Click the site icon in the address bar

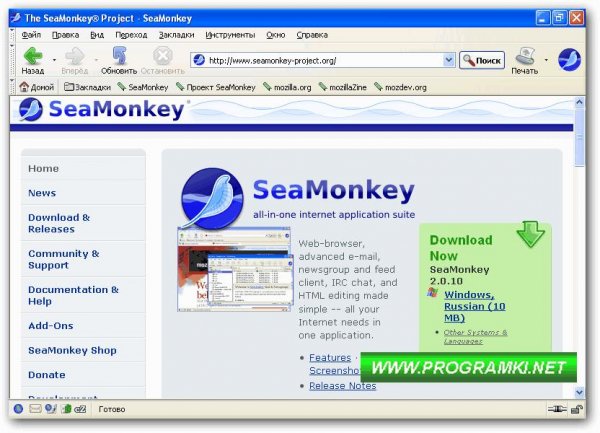click(x=199, y=60)
